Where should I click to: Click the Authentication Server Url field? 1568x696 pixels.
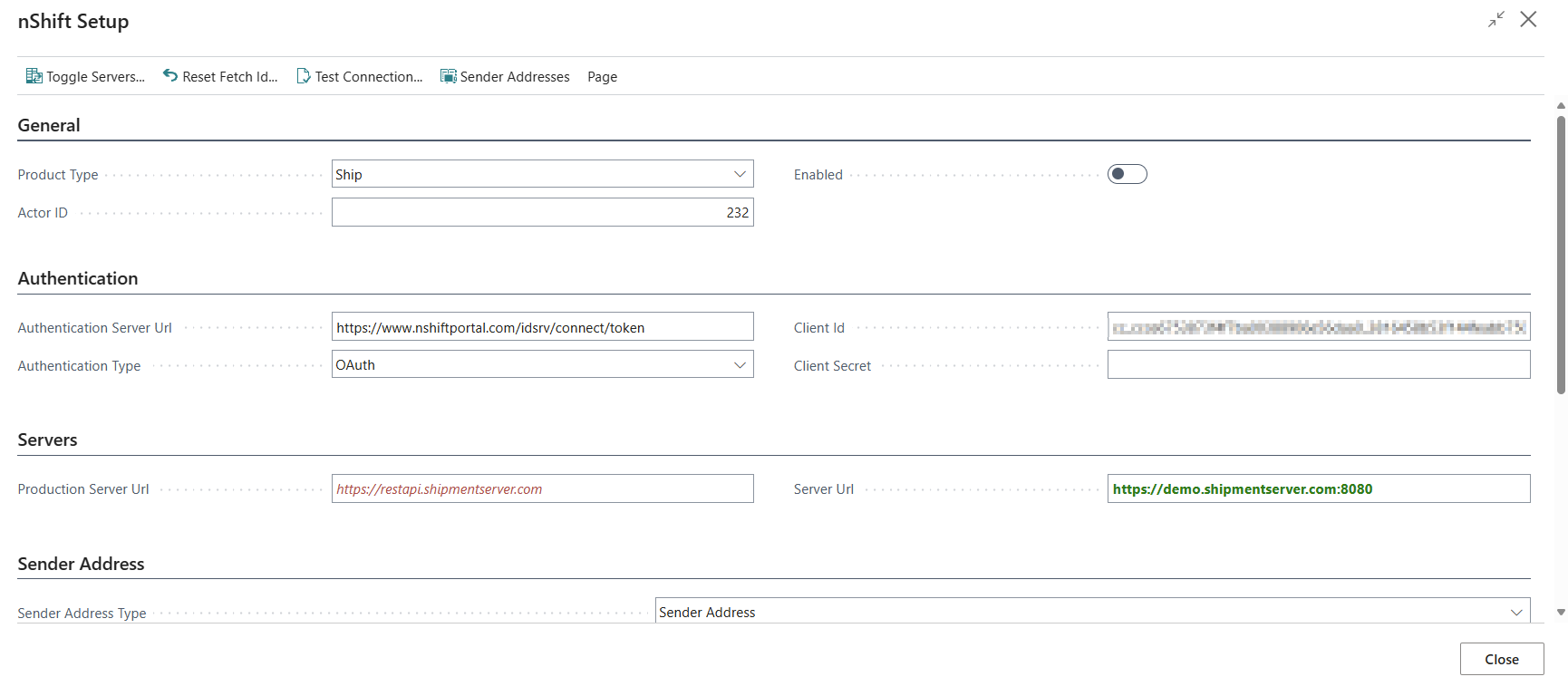(543, 327)
